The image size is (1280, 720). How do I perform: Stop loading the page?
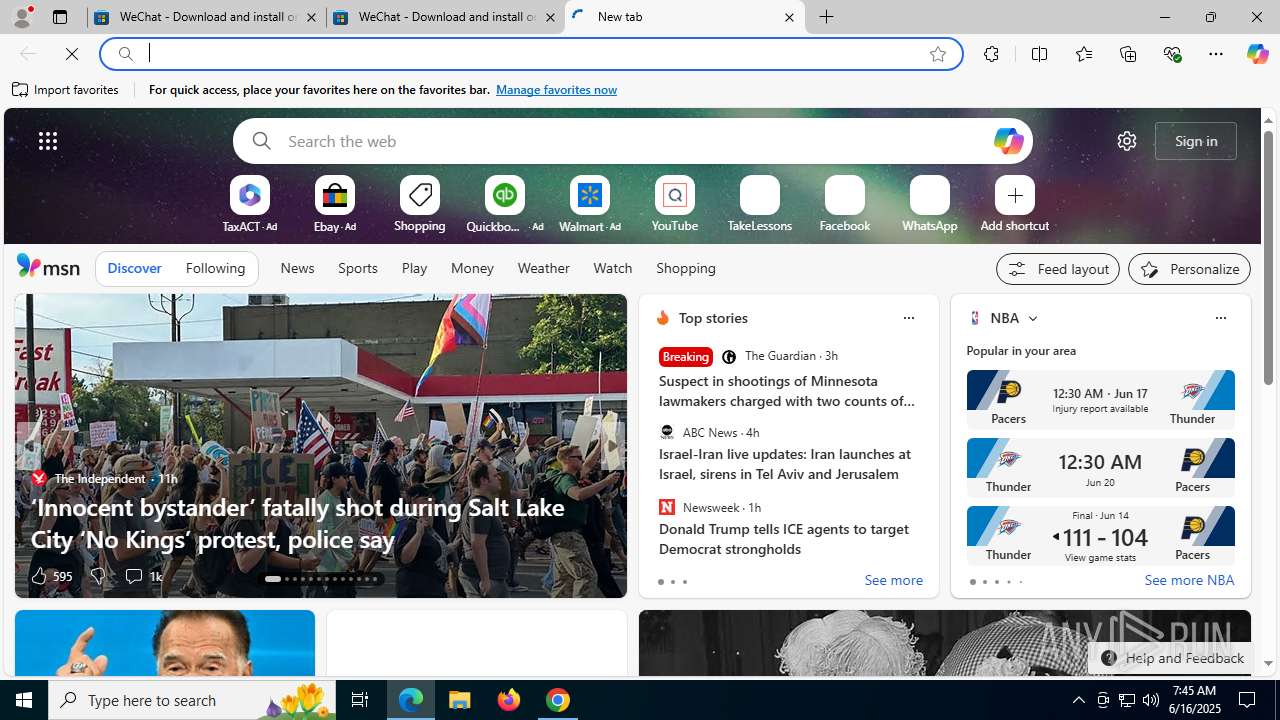pos(72,54)
